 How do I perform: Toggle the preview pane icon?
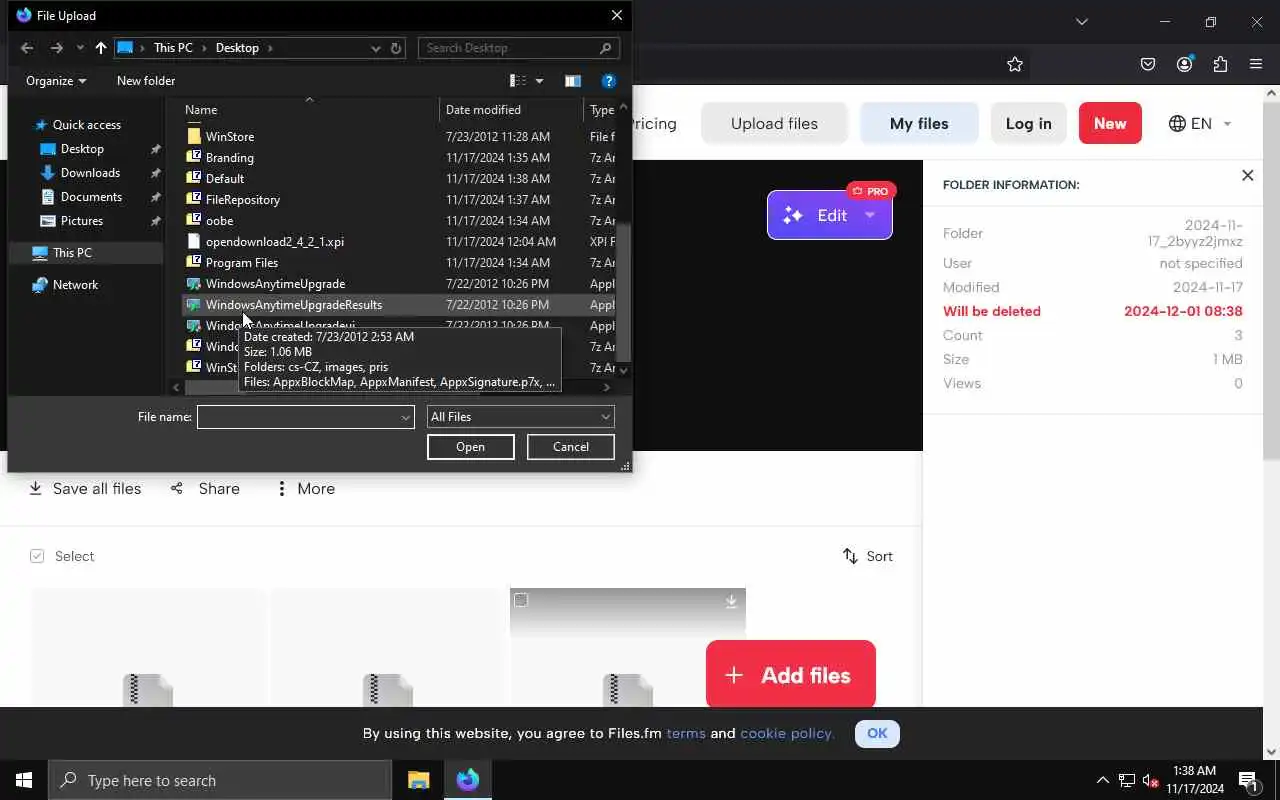pos(573,81)
